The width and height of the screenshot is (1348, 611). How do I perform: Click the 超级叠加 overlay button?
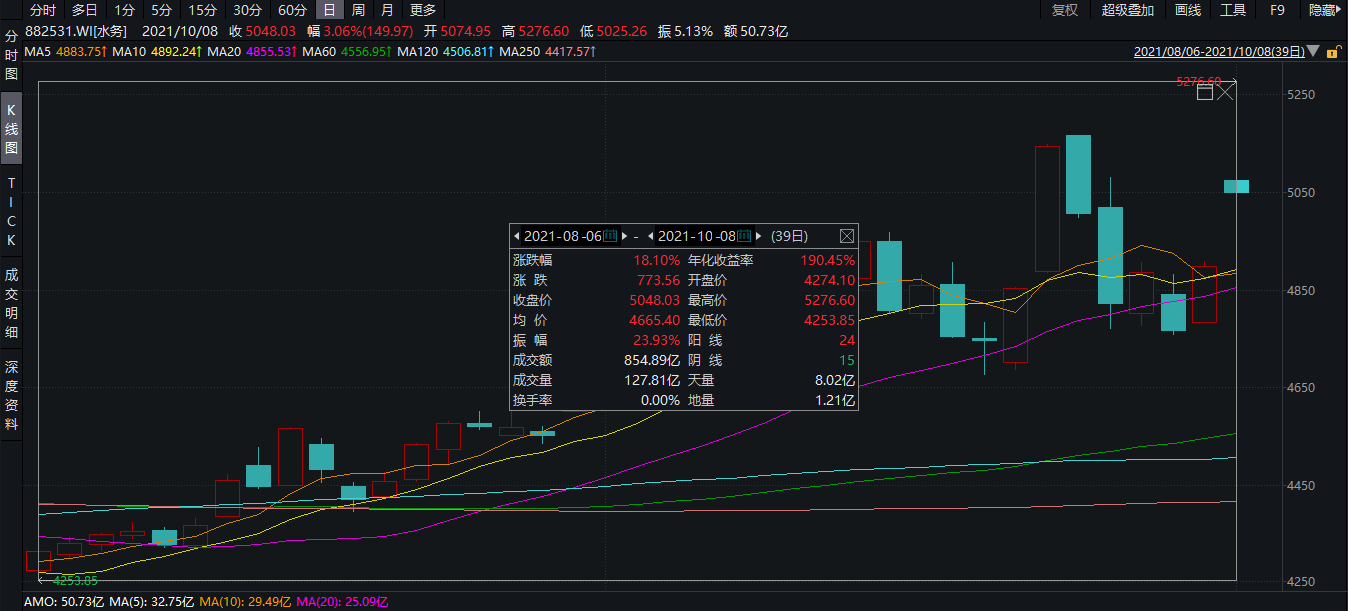[x=1128, y=10]
